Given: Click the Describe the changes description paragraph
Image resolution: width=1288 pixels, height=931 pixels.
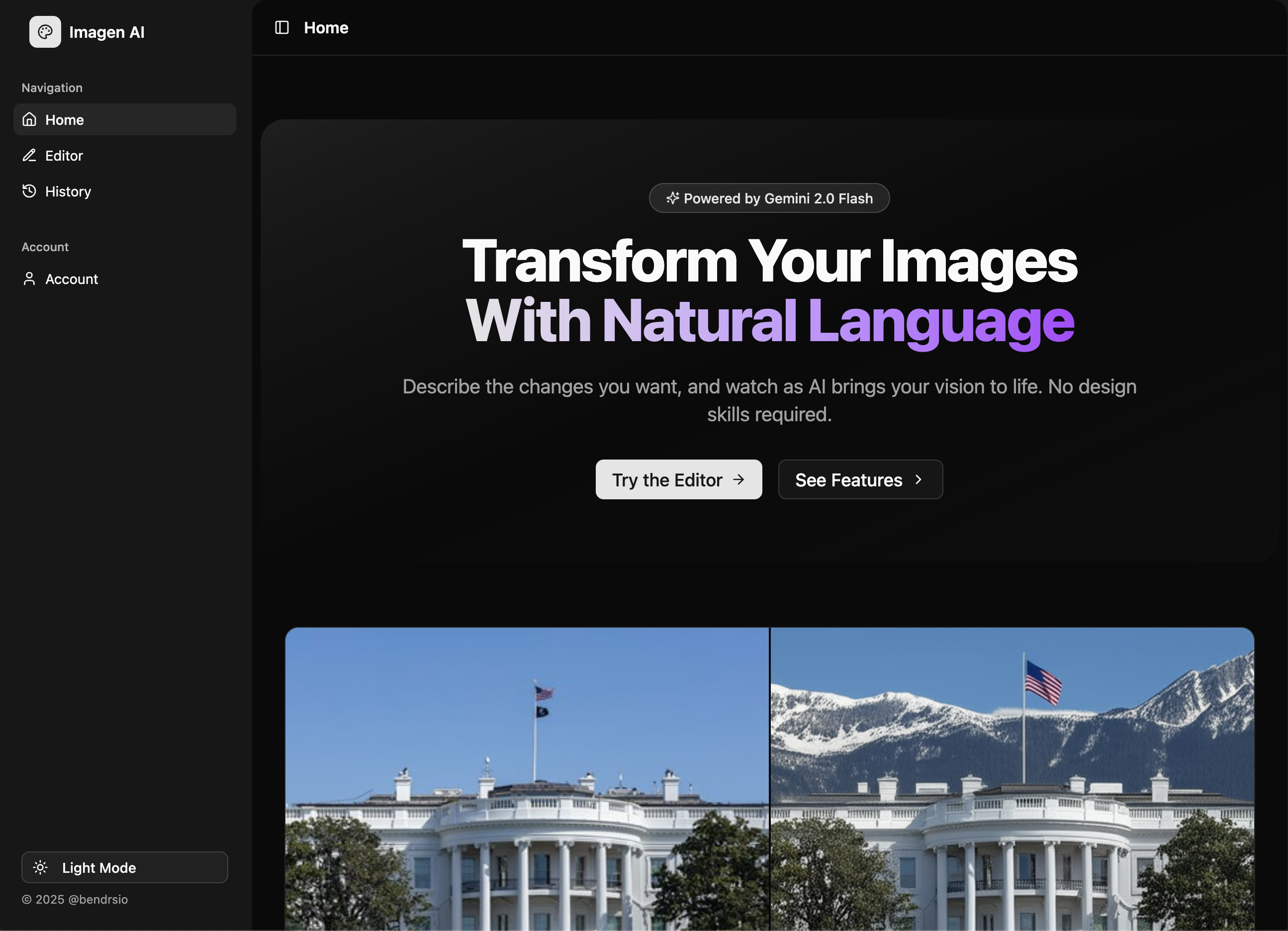Looking at the screenshot, I should pyautogui.click(x=769, y=400).
